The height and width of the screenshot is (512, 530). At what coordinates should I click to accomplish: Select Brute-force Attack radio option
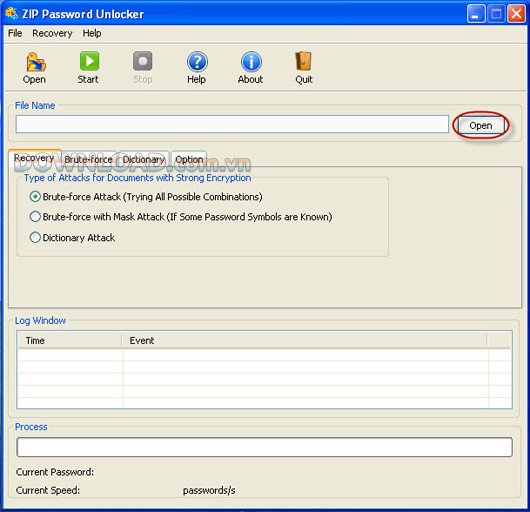(35, 197)
